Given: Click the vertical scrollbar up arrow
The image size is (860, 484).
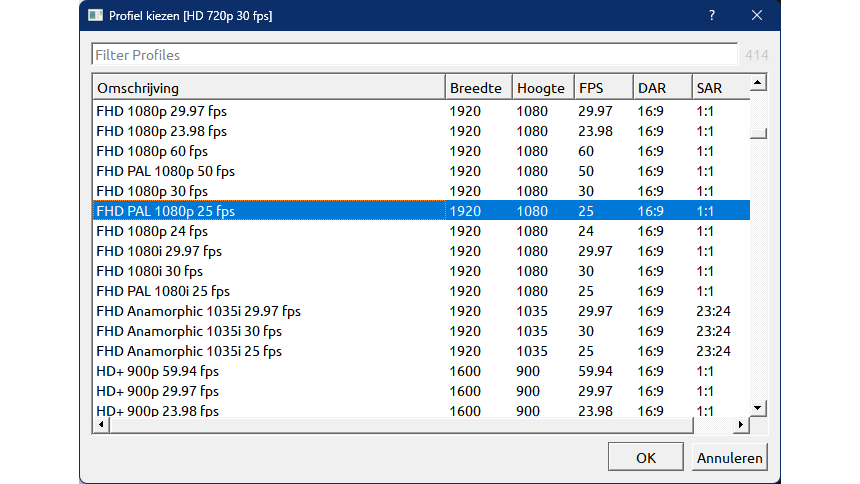Looking at the screenshot, I should (759, 83).
